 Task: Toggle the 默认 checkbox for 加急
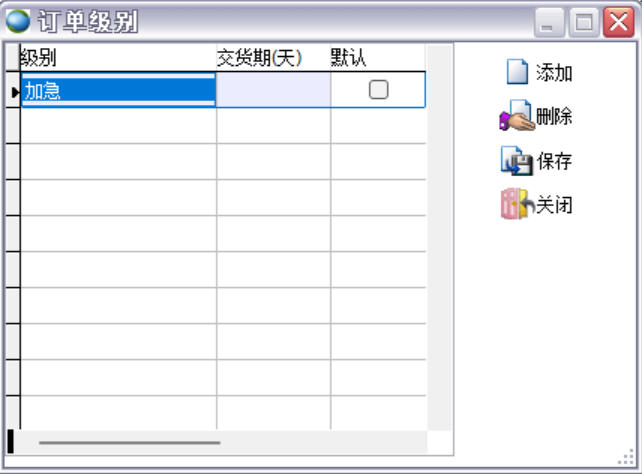(378, 90)
